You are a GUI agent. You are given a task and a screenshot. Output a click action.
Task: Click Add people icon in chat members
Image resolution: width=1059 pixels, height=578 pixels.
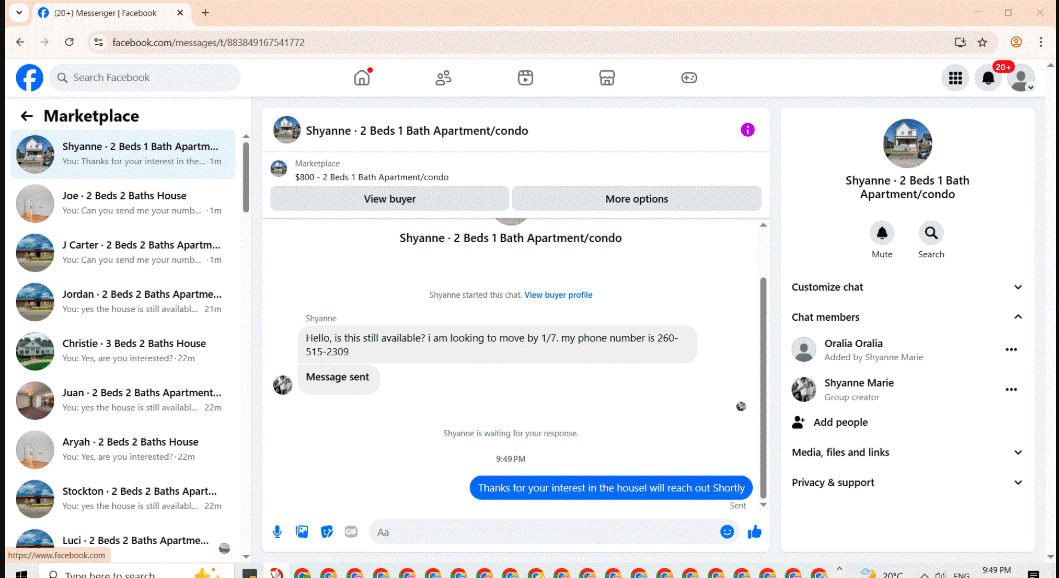(x=798, y=423)
